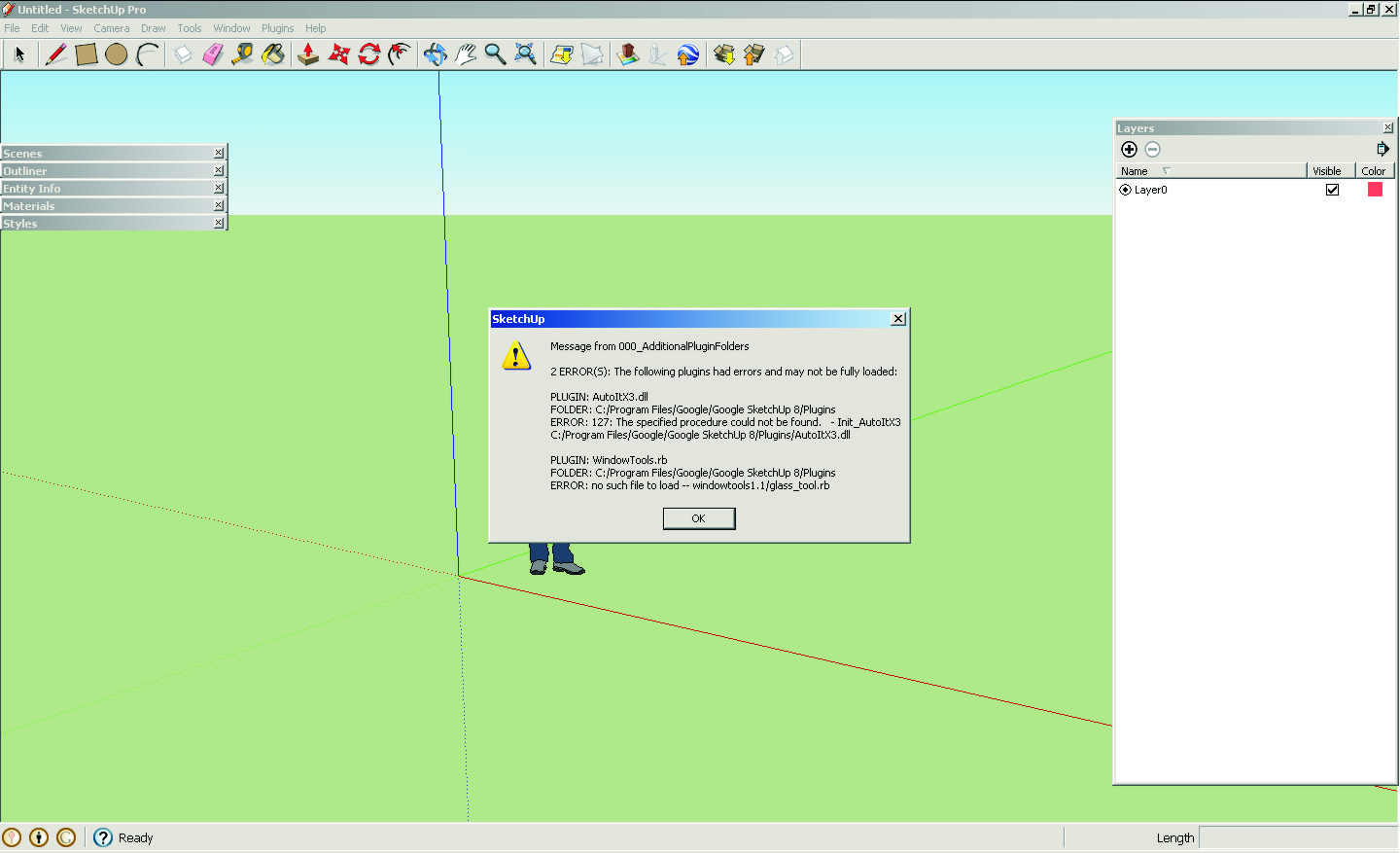Click the Ready status text
The height and width of the screenshot is (853, 1400).
click(x=135, y=837)
